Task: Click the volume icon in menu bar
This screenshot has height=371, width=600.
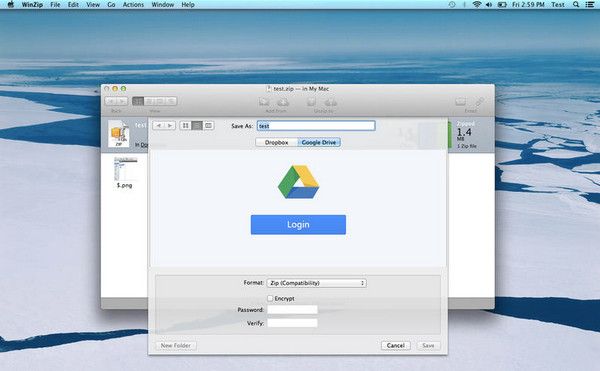Action: click(489, 5)
